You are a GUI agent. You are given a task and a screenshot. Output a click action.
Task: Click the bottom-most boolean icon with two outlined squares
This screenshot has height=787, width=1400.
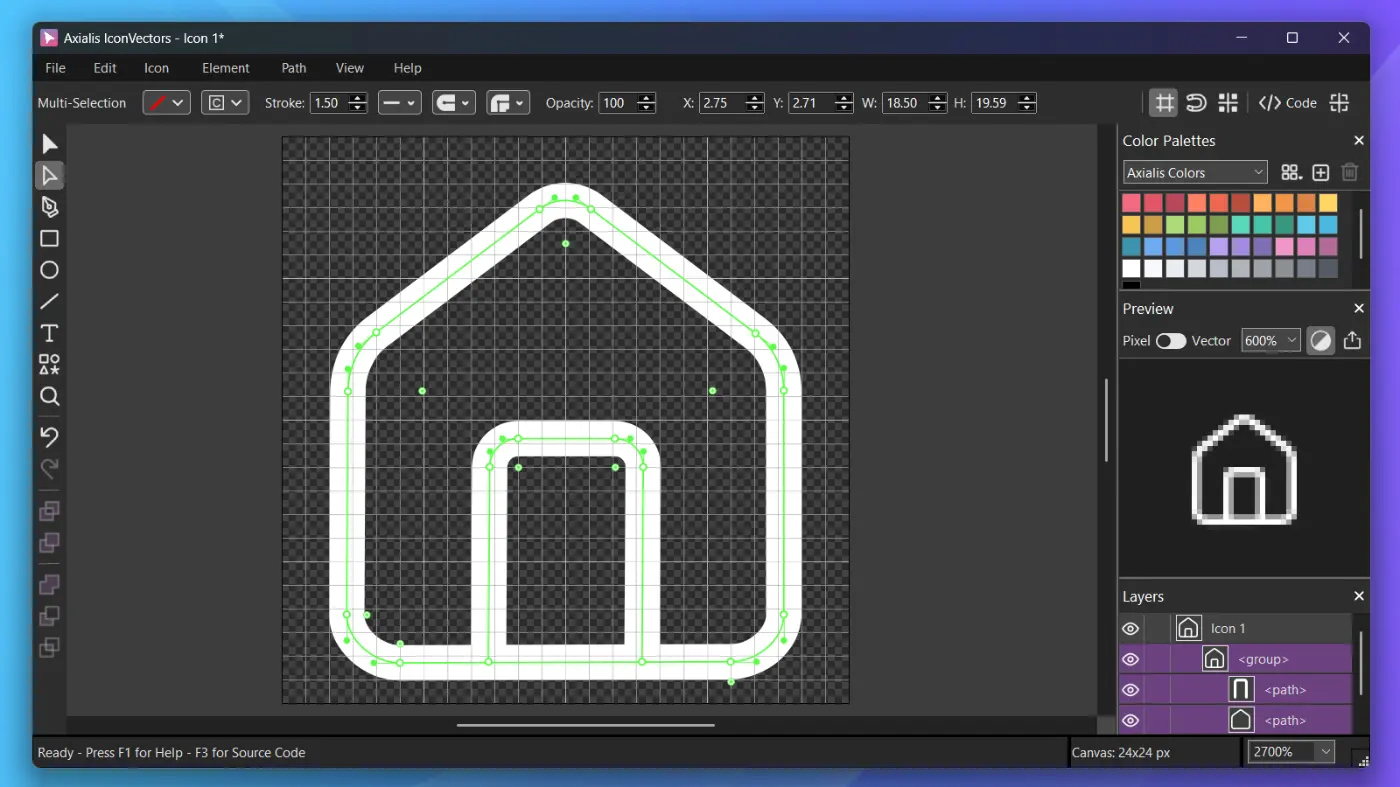click(49, 647)
